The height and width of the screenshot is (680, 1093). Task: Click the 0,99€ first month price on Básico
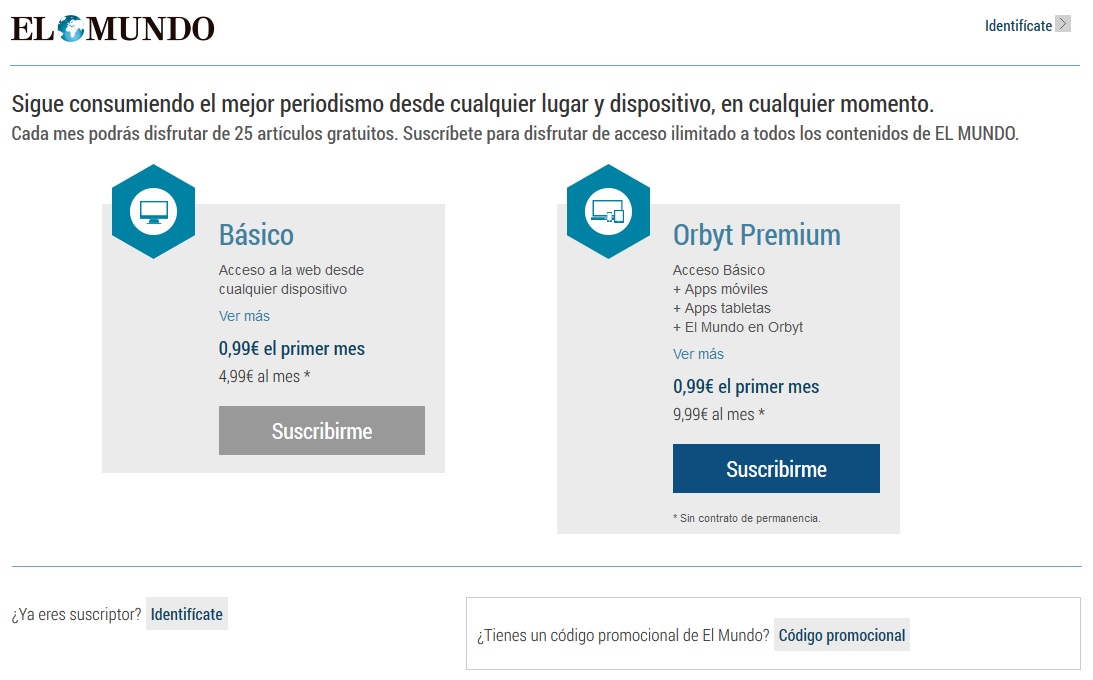[x=292, y=349]
